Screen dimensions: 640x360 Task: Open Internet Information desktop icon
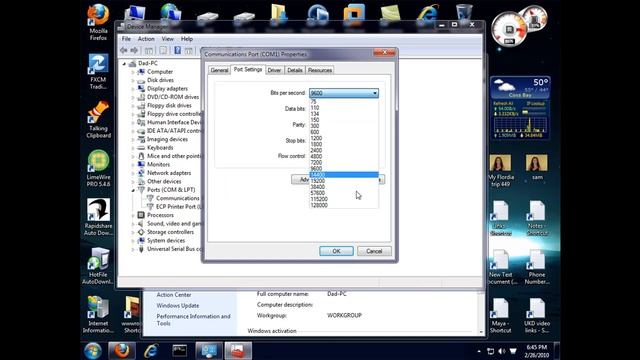coord(98,314)
